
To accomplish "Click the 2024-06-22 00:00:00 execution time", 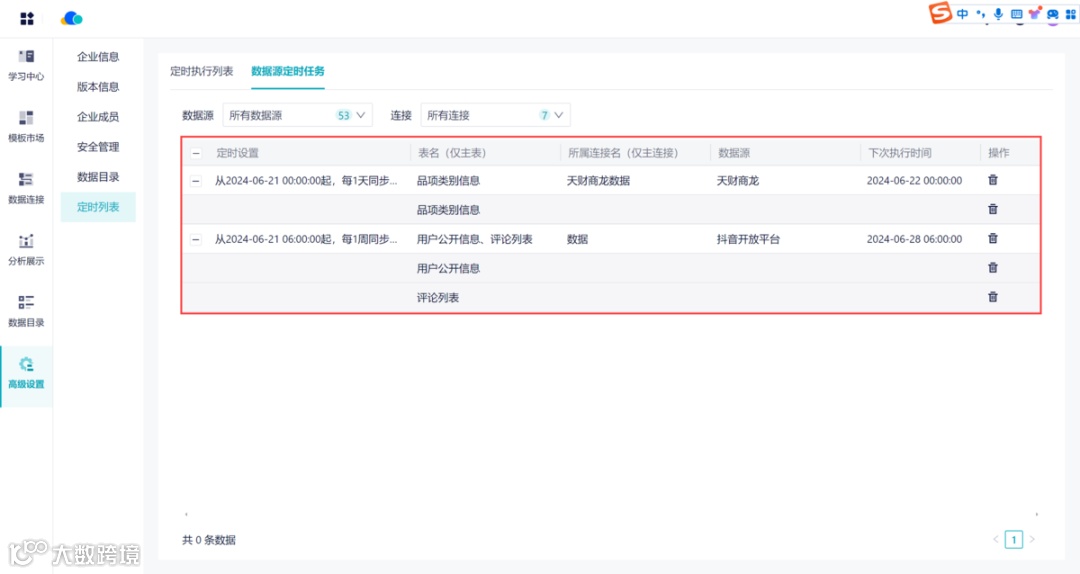I will 914,181.
